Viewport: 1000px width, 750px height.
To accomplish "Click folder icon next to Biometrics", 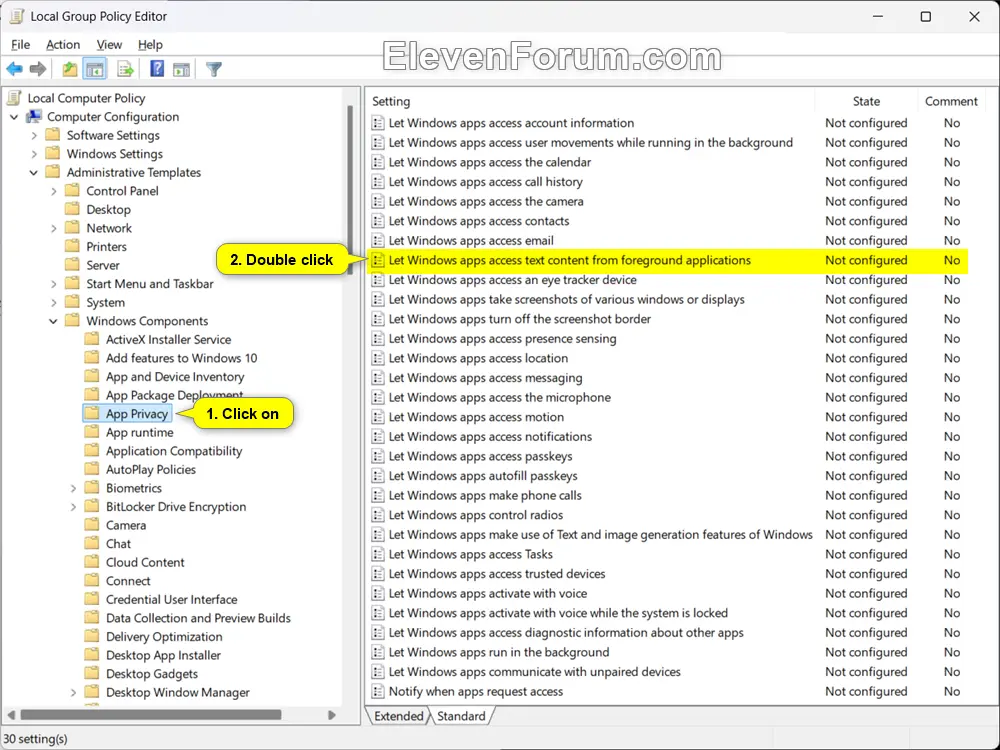I will 92,488.
